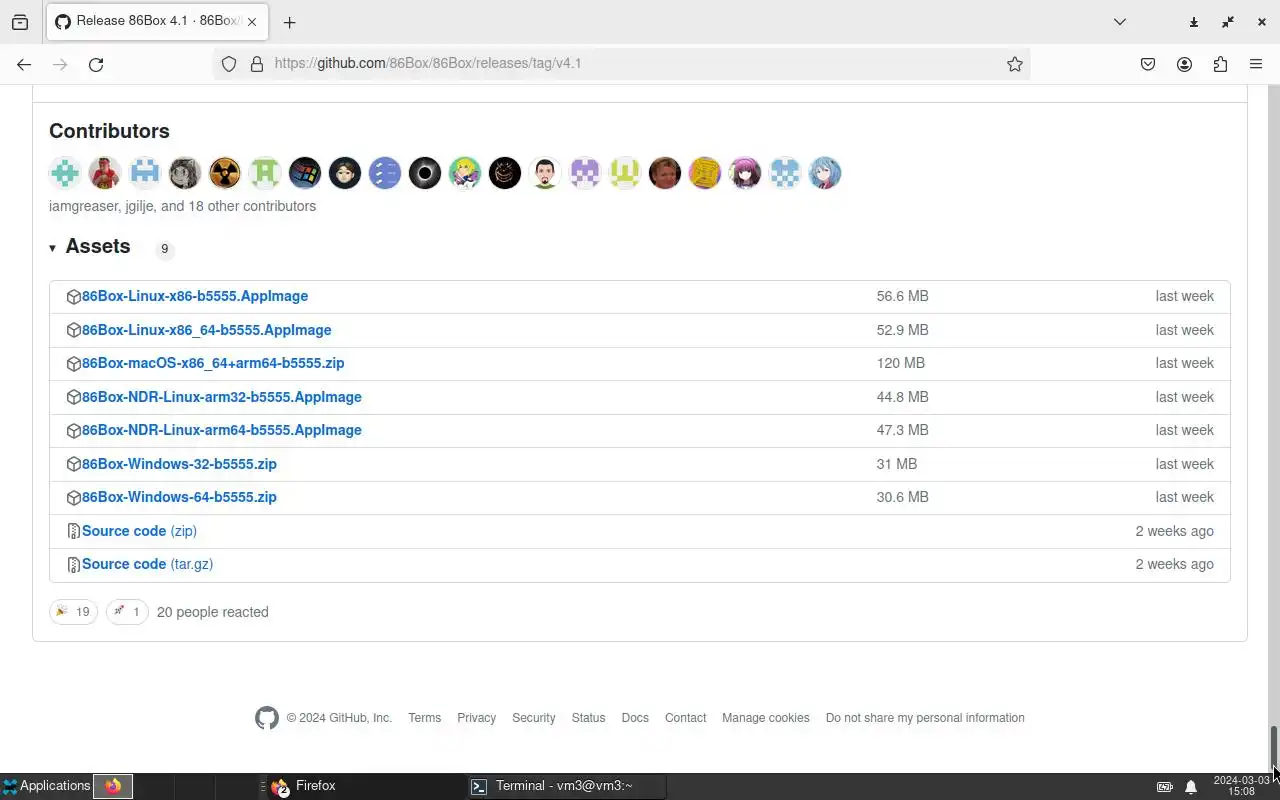The height and width of the screenshot is (800, 1280).
Task: Download 86Box-NDR-Linux-arm64-b5555.AppImage
Action: [222, 430]
